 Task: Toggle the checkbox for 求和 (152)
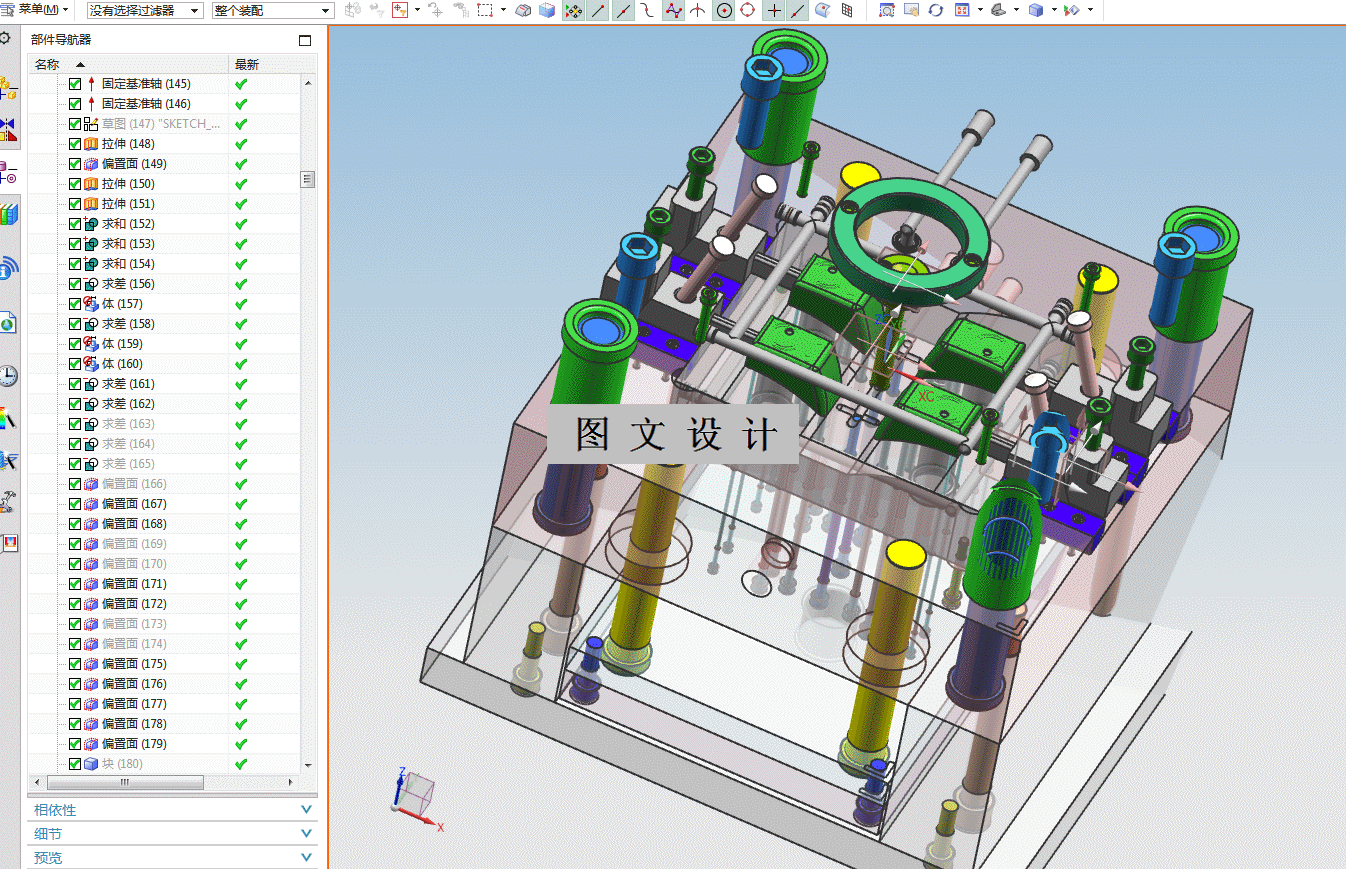point(75,224)
